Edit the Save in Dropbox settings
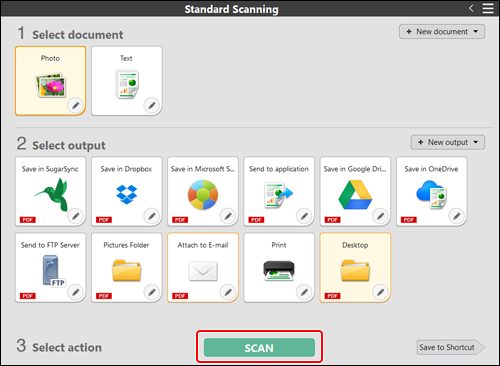500x366 pixels. (152, 216)
